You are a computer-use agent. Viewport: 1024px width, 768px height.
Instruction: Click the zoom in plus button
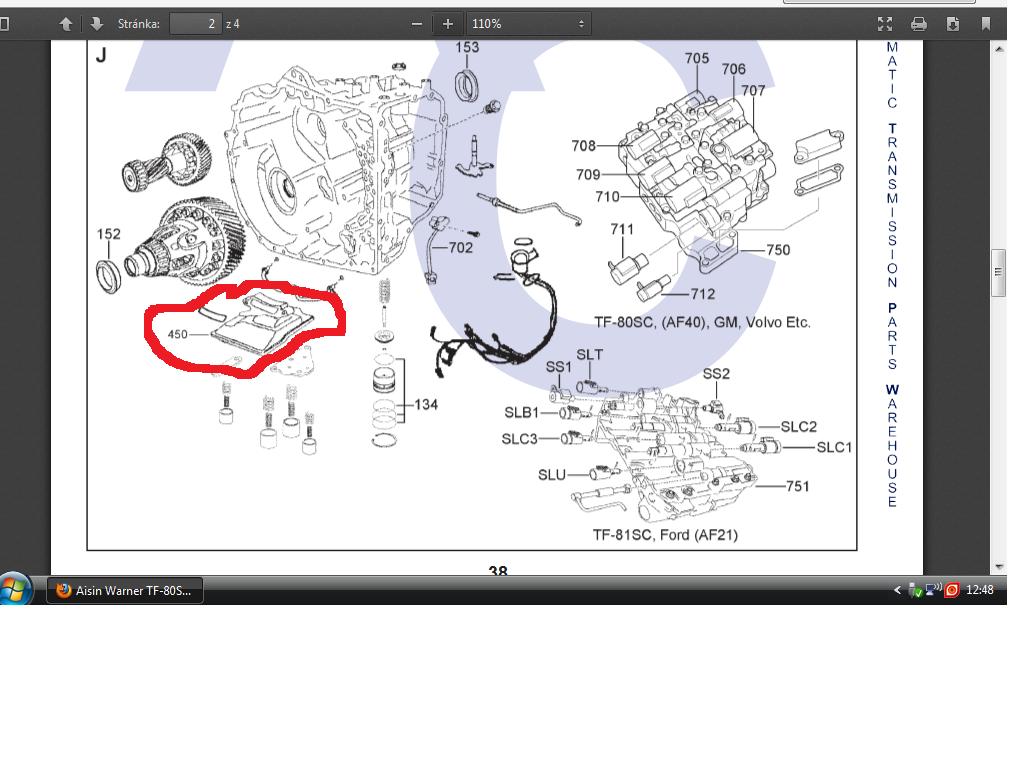[x=448, y=23]
